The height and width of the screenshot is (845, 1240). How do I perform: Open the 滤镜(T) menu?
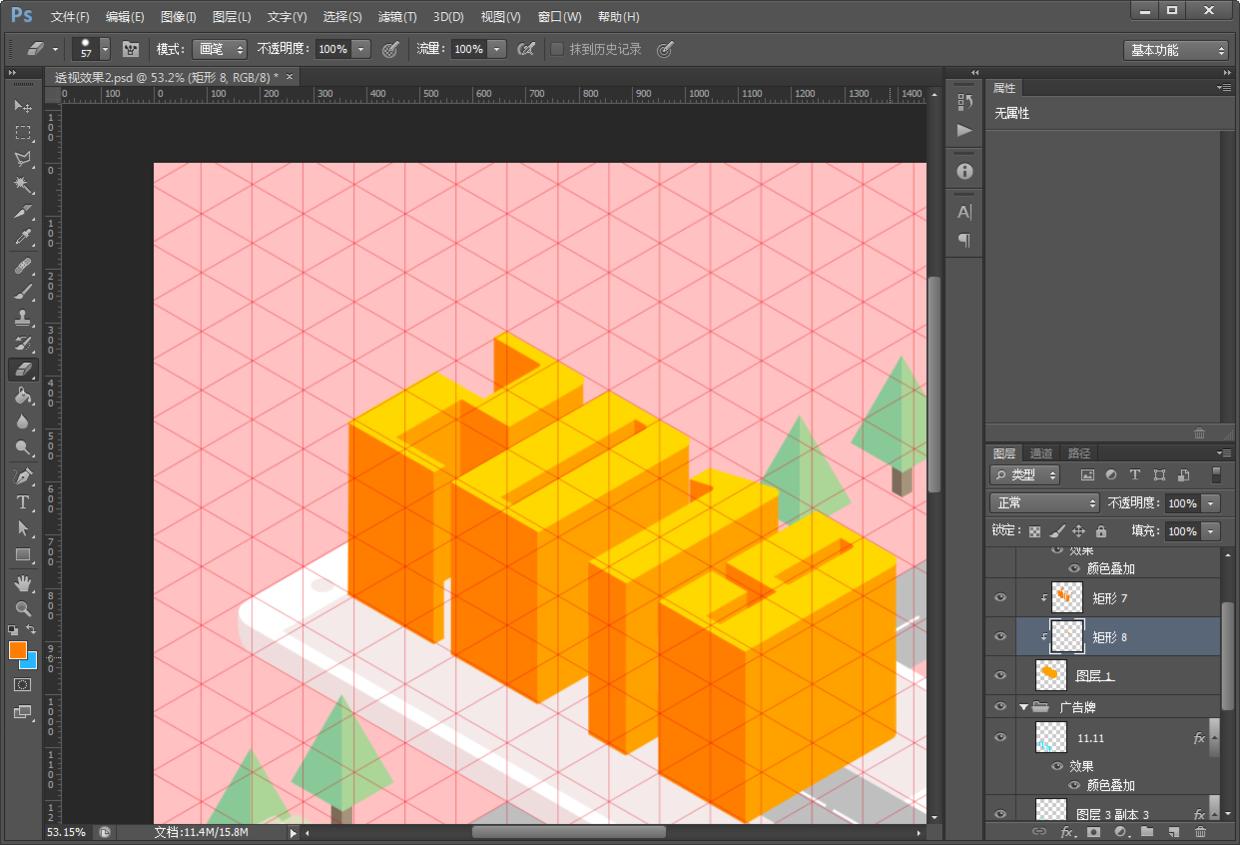[x=397, y=17]
